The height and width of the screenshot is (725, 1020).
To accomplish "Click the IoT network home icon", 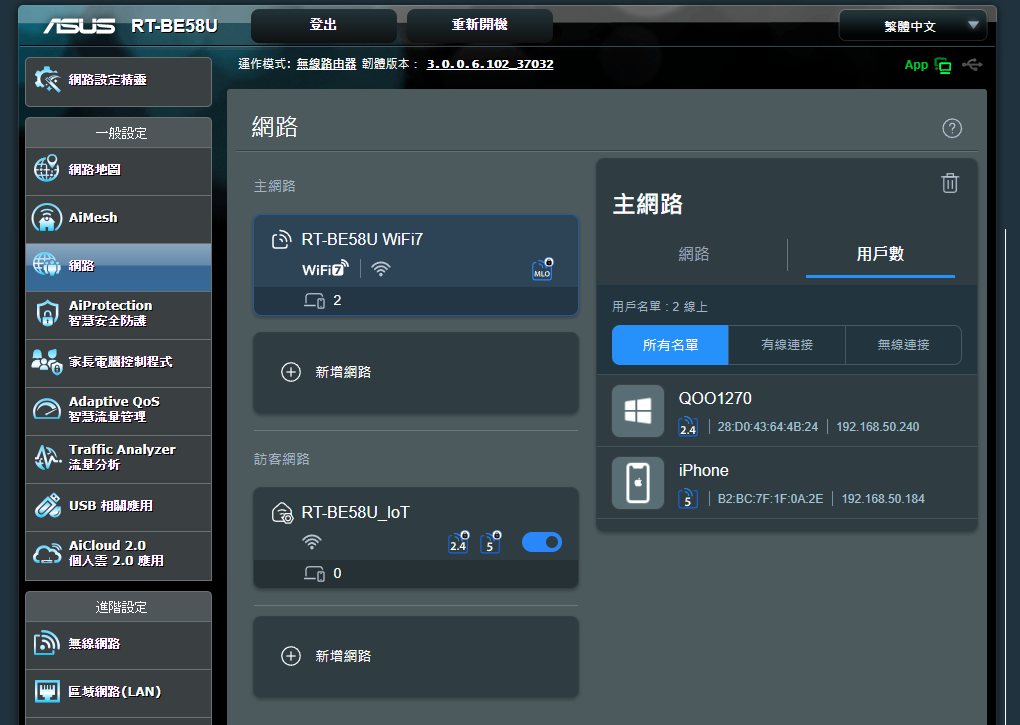I will pos(282,512).
